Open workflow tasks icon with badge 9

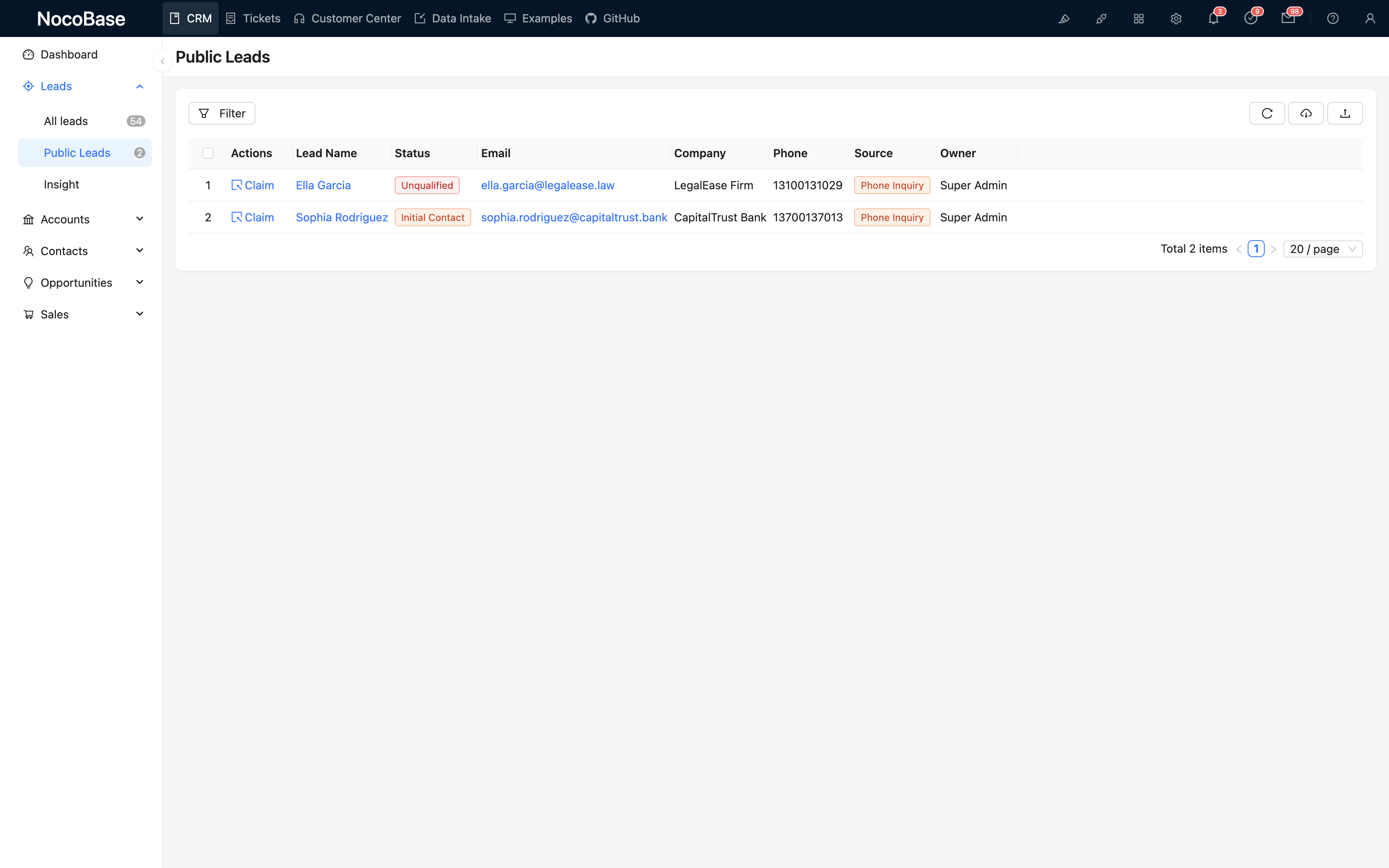[1251, 19]
